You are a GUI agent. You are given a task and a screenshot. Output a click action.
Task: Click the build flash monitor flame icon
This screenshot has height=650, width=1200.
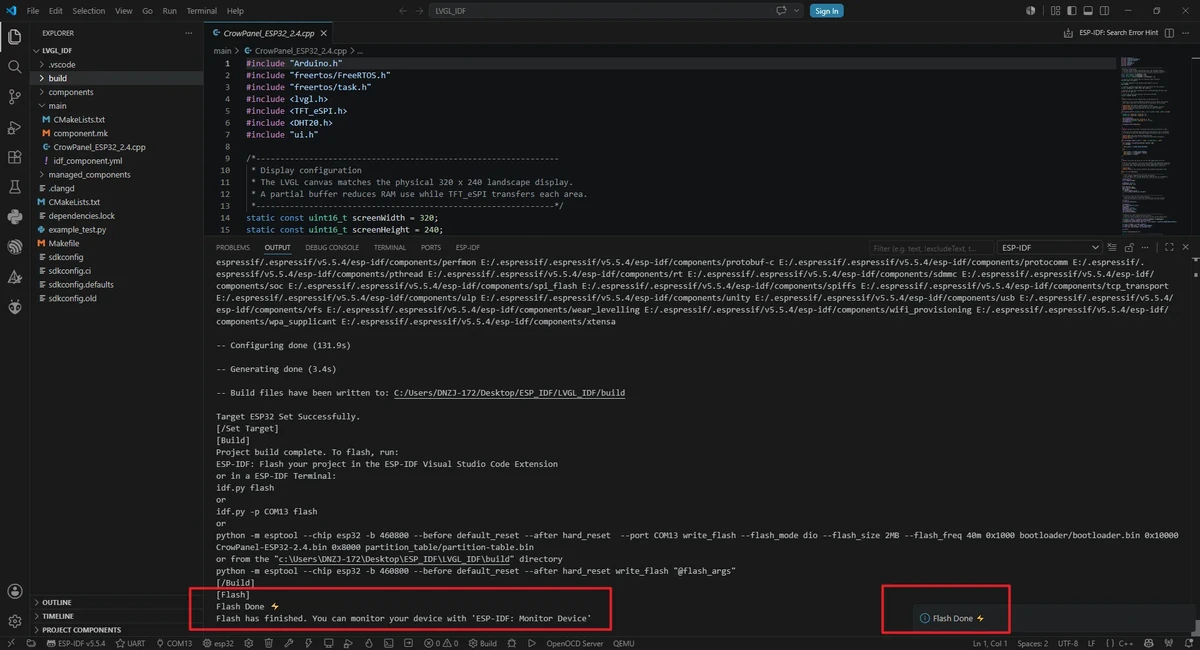tap(369, 643)
